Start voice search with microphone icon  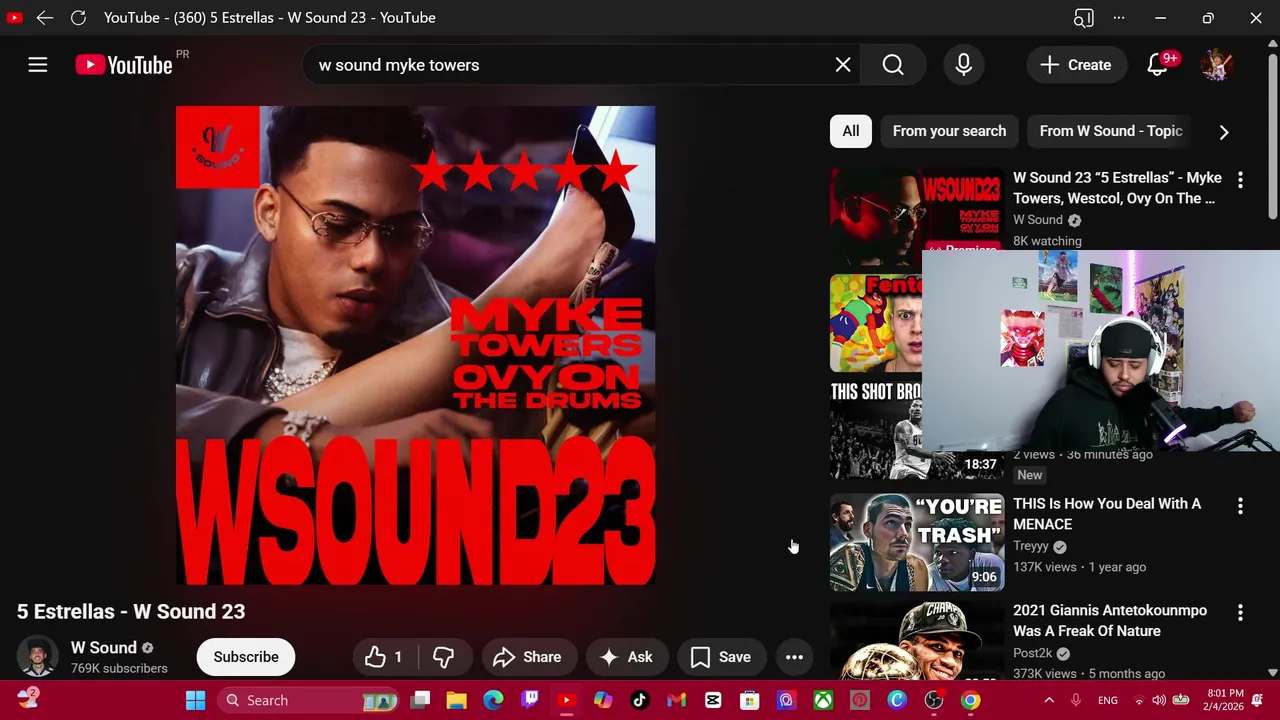click(964, 65)
